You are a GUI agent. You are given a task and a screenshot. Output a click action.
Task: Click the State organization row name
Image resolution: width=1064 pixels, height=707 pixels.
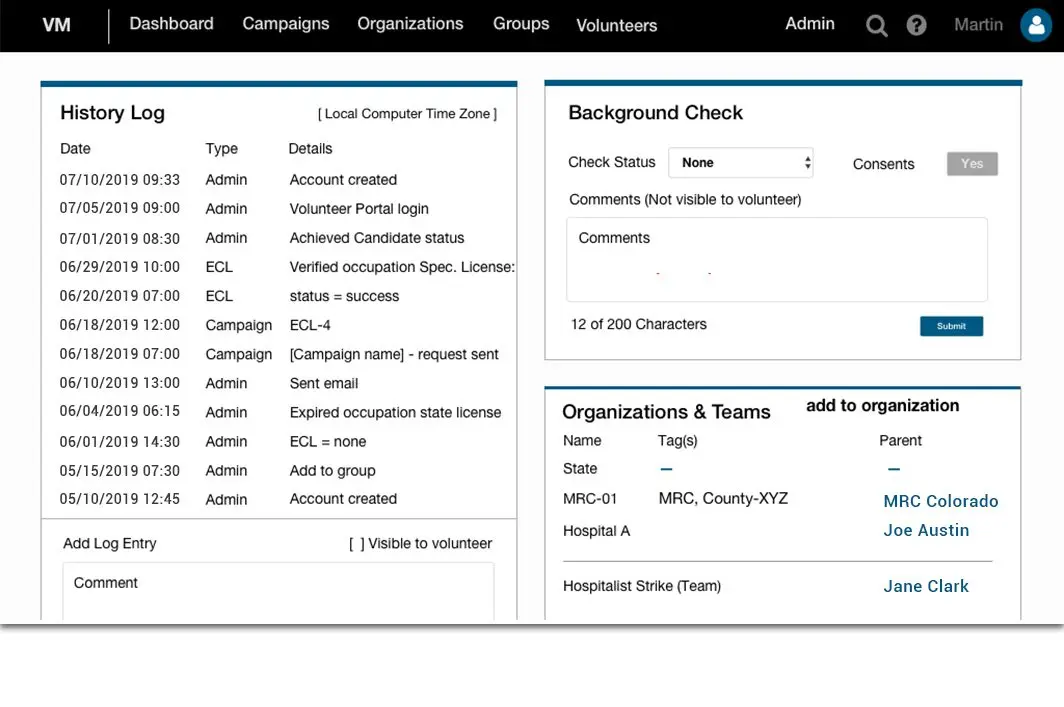(580, 469)
